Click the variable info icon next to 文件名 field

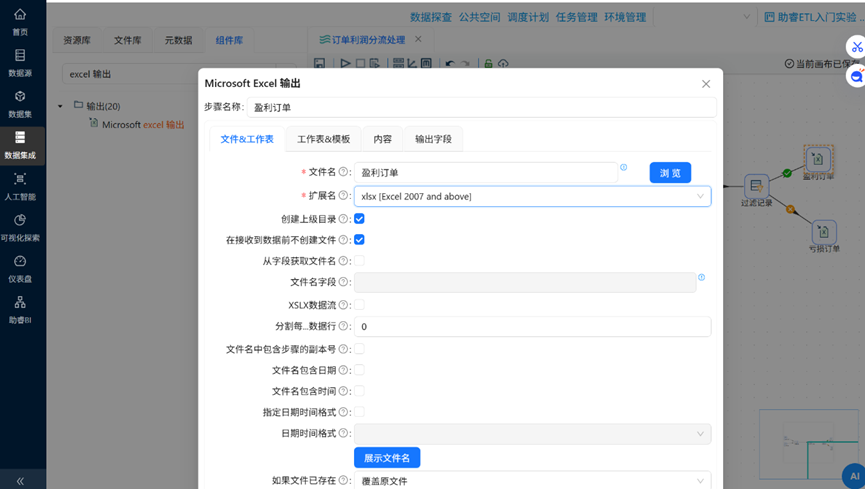pyautogui.click(x=623, y=167)
